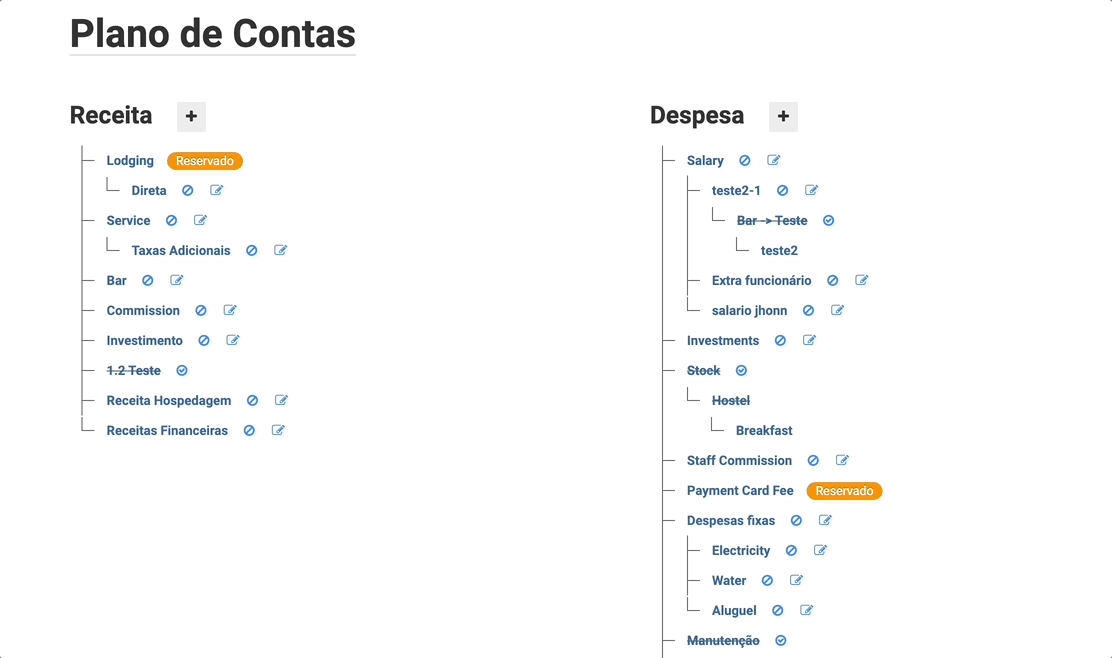This screenshot has height=658, width=1112.
Task: Edit the Direta account
Action: coord(217,190)
